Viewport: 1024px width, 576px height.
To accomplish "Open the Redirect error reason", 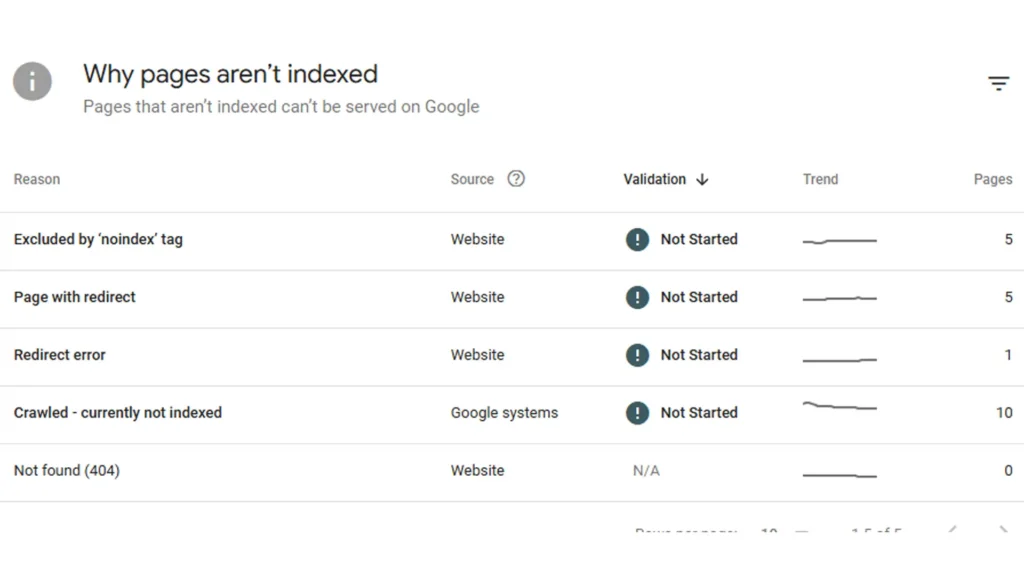I will click(60, 355).
